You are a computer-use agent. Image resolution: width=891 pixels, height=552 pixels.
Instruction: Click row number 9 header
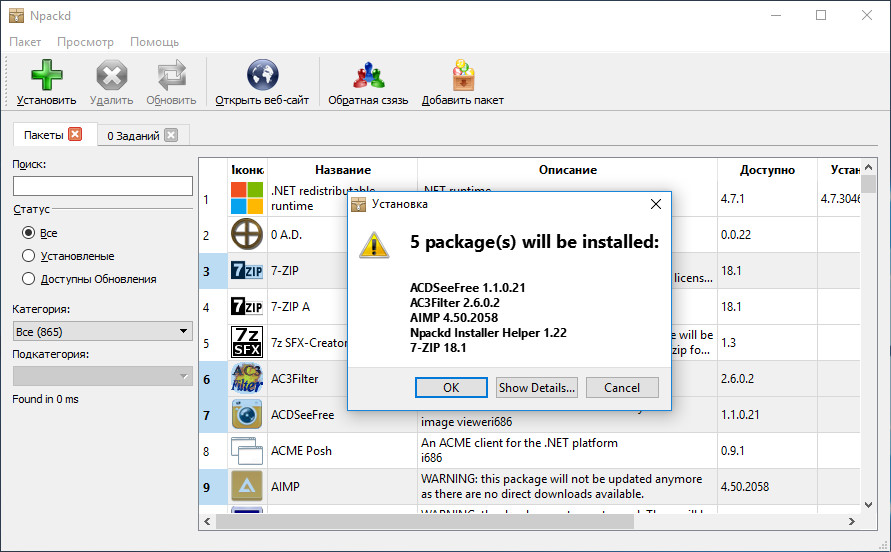(213, 487)
